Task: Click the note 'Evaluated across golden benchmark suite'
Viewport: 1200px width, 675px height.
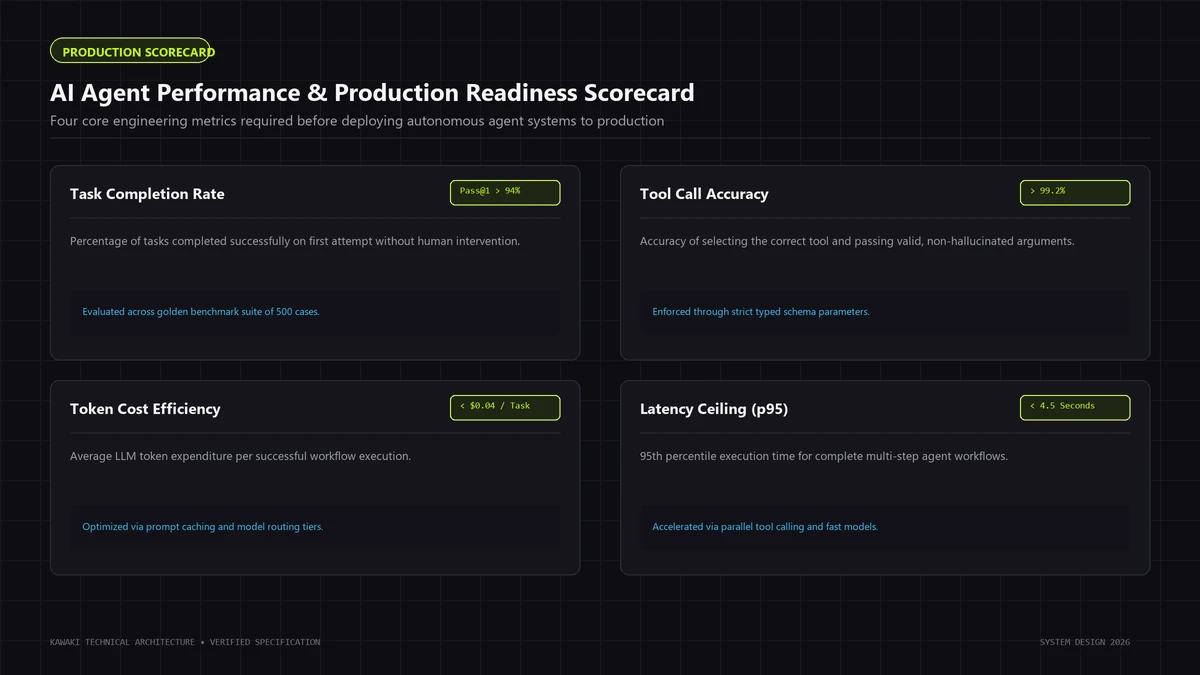Action: click(x=201, y=312)
